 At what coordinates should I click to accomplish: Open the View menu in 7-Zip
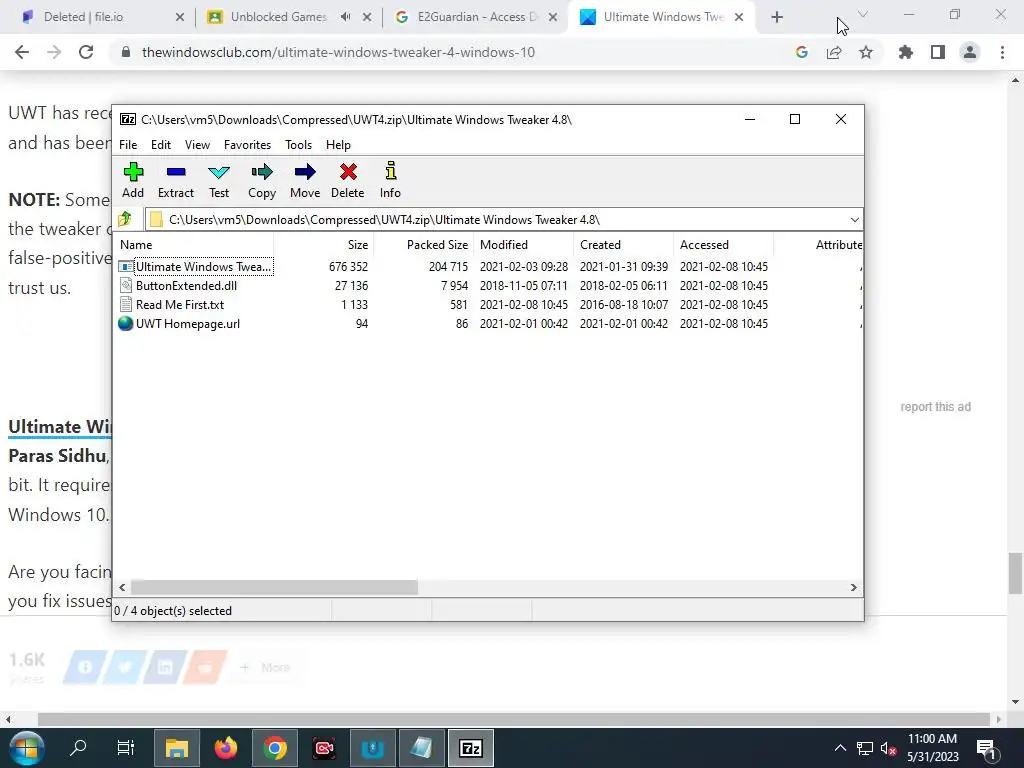pos(197,145)
